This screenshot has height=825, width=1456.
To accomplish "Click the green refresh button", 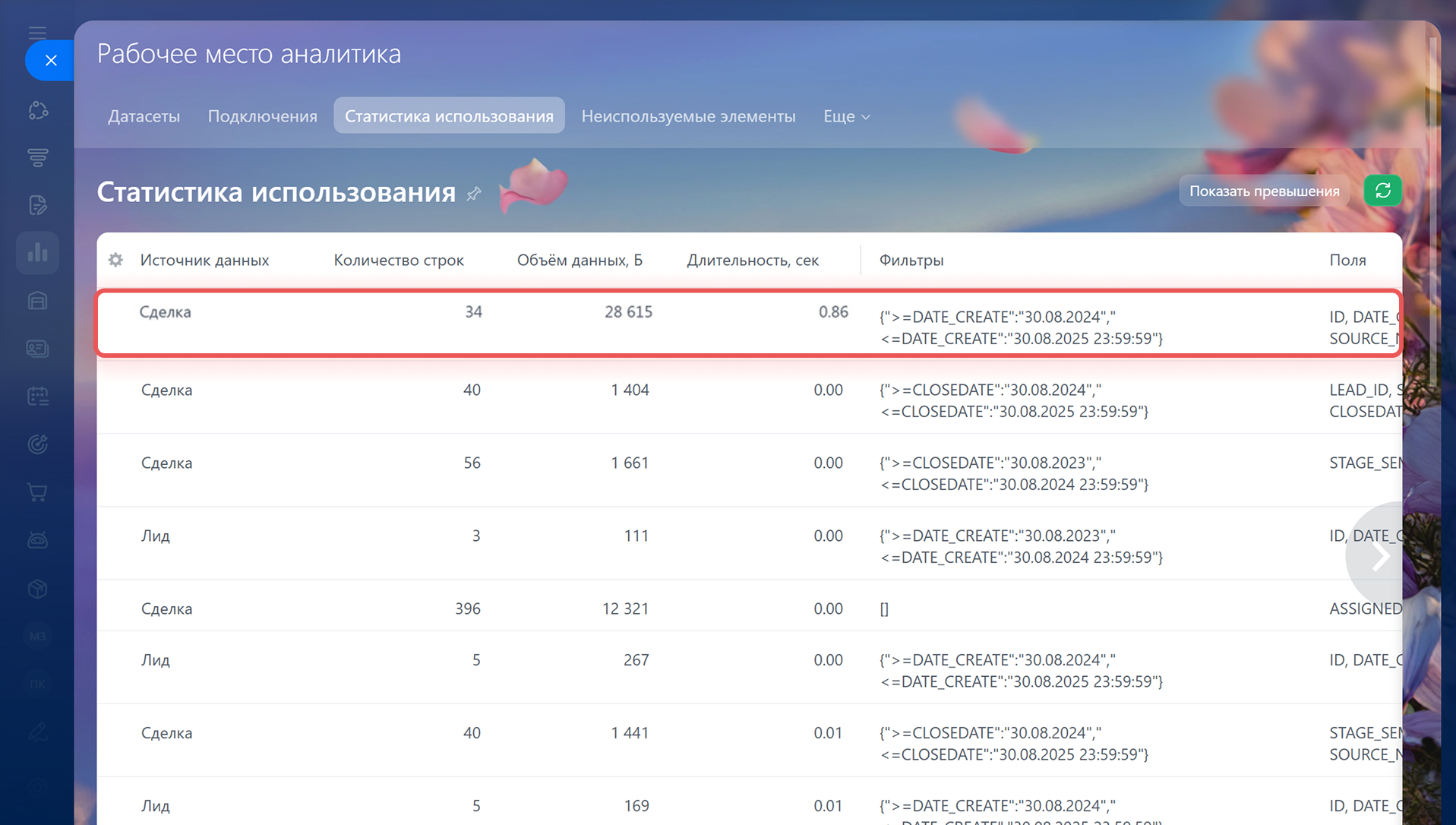I will tap(1382, 191).
